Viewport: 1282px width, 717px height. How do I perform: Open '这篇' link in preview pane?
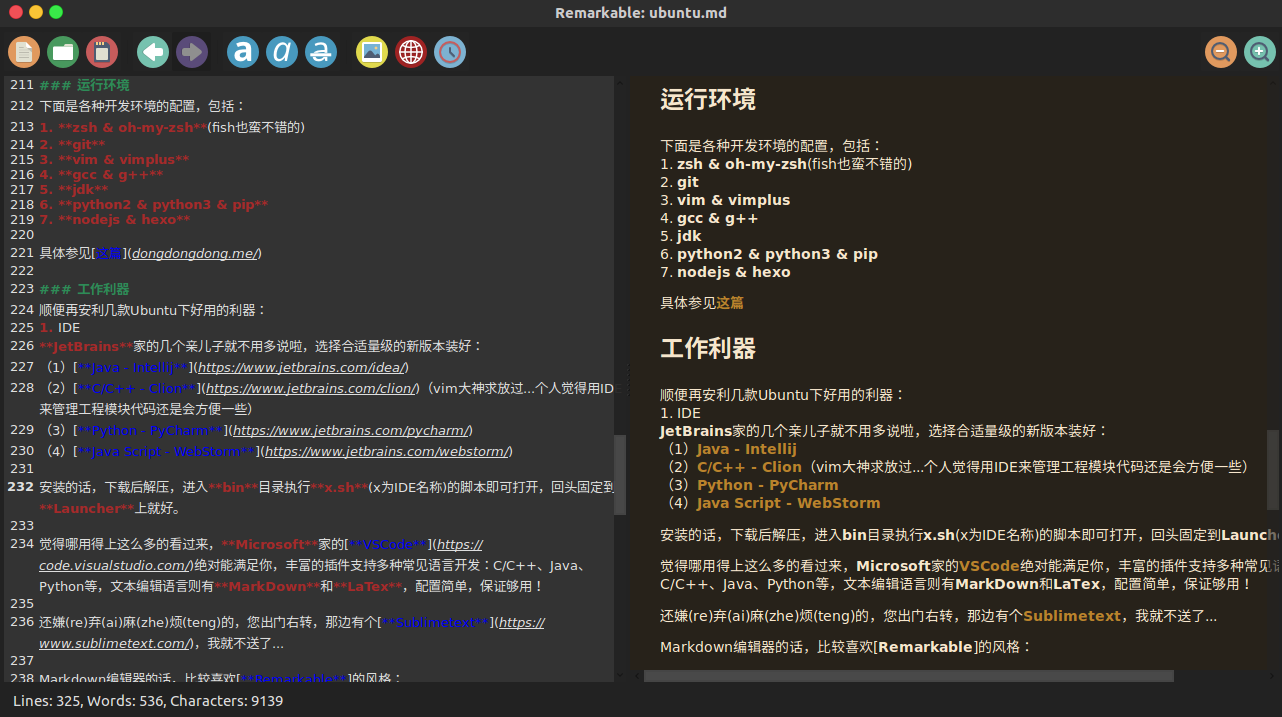click(730, 303)
